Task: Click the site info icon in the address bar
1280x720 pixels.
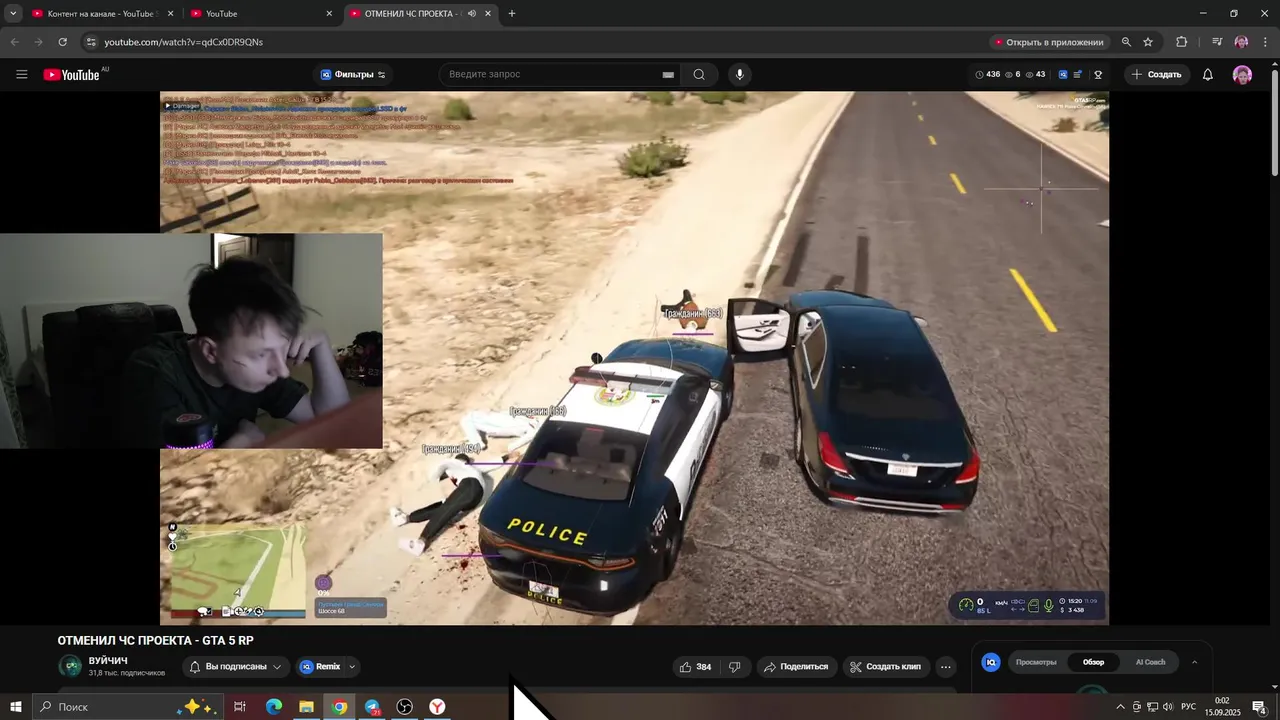Action: pyautogui.click(x=91, y=42)
